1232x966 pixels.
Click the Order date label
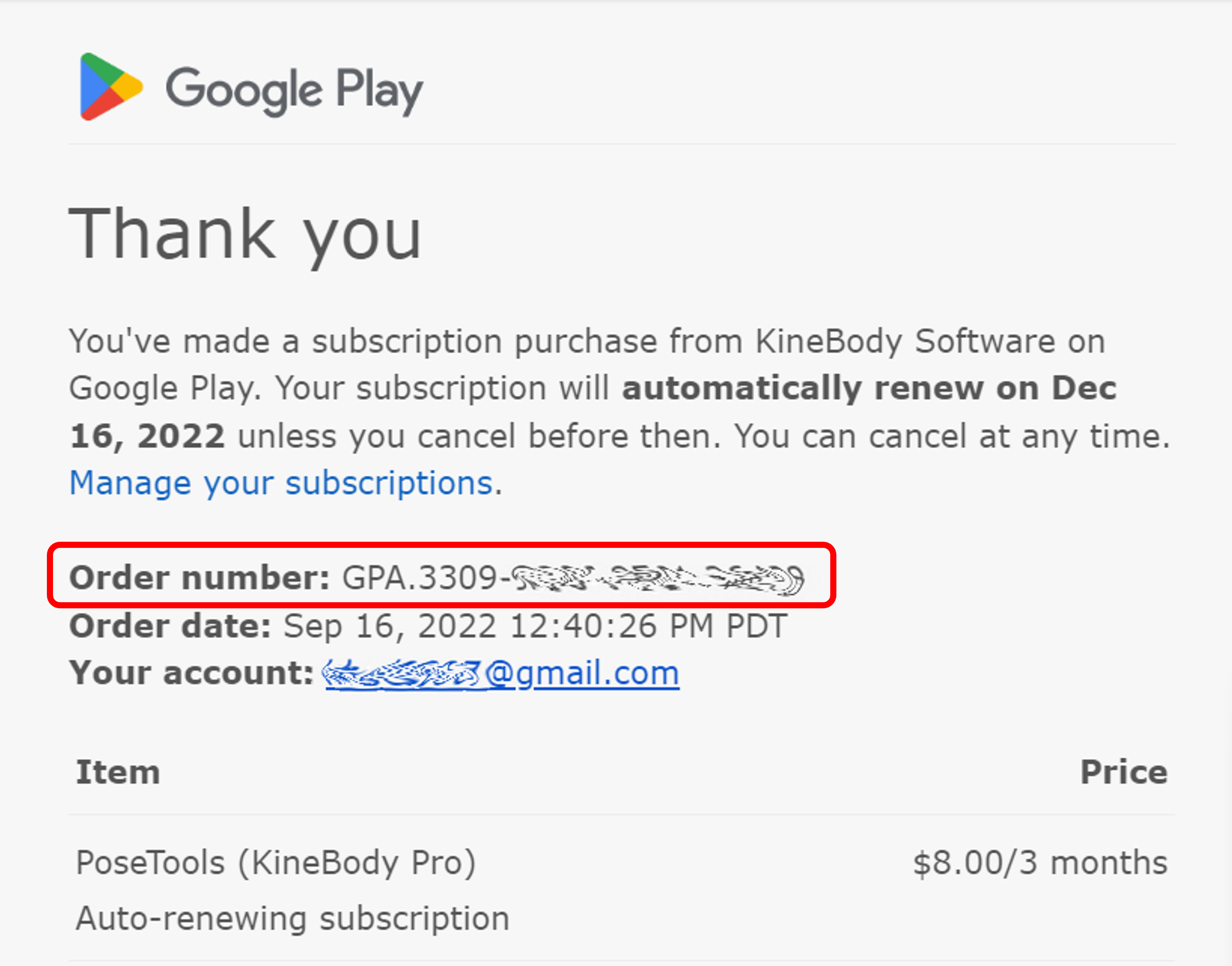point(170,627)
